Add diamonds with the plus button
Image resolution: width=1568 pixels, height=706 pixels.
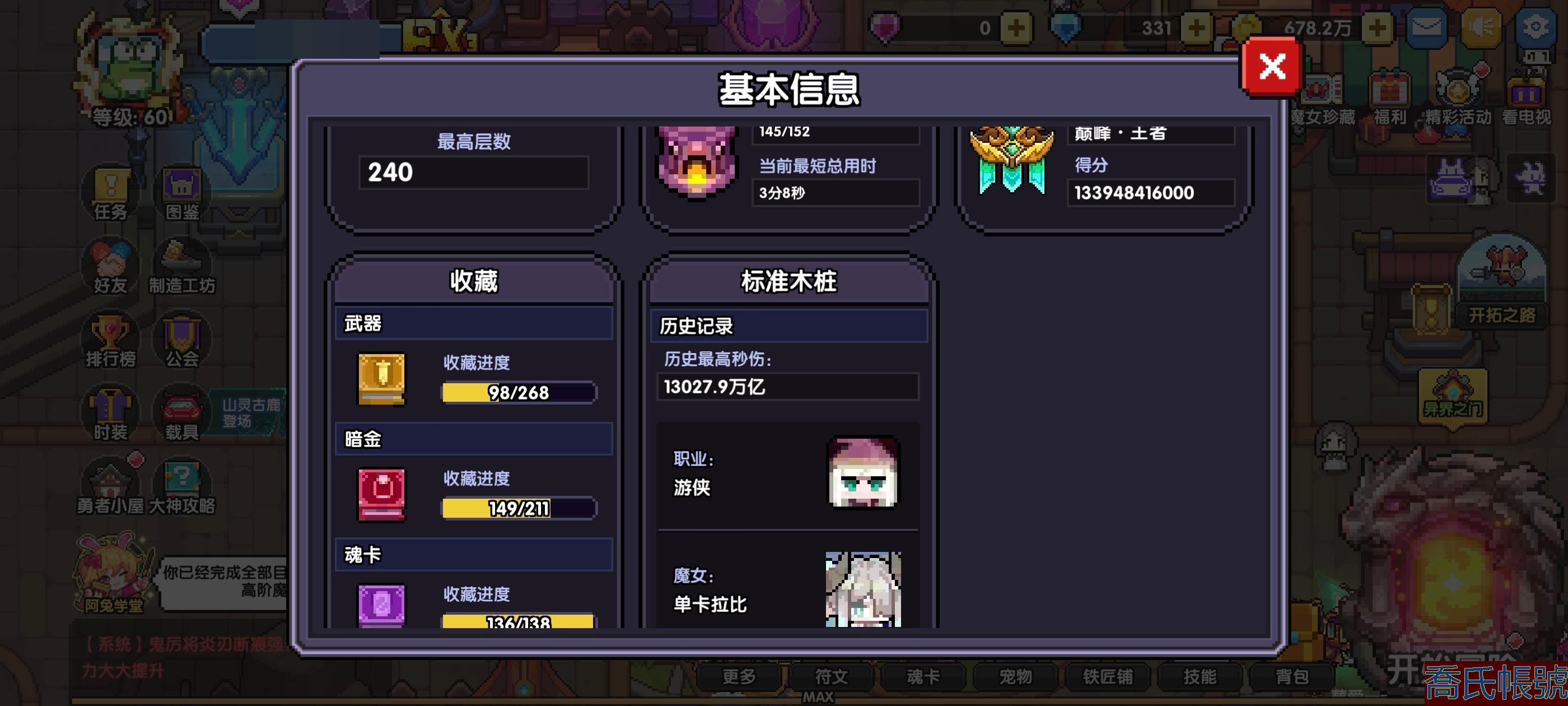pos(1196,28)
